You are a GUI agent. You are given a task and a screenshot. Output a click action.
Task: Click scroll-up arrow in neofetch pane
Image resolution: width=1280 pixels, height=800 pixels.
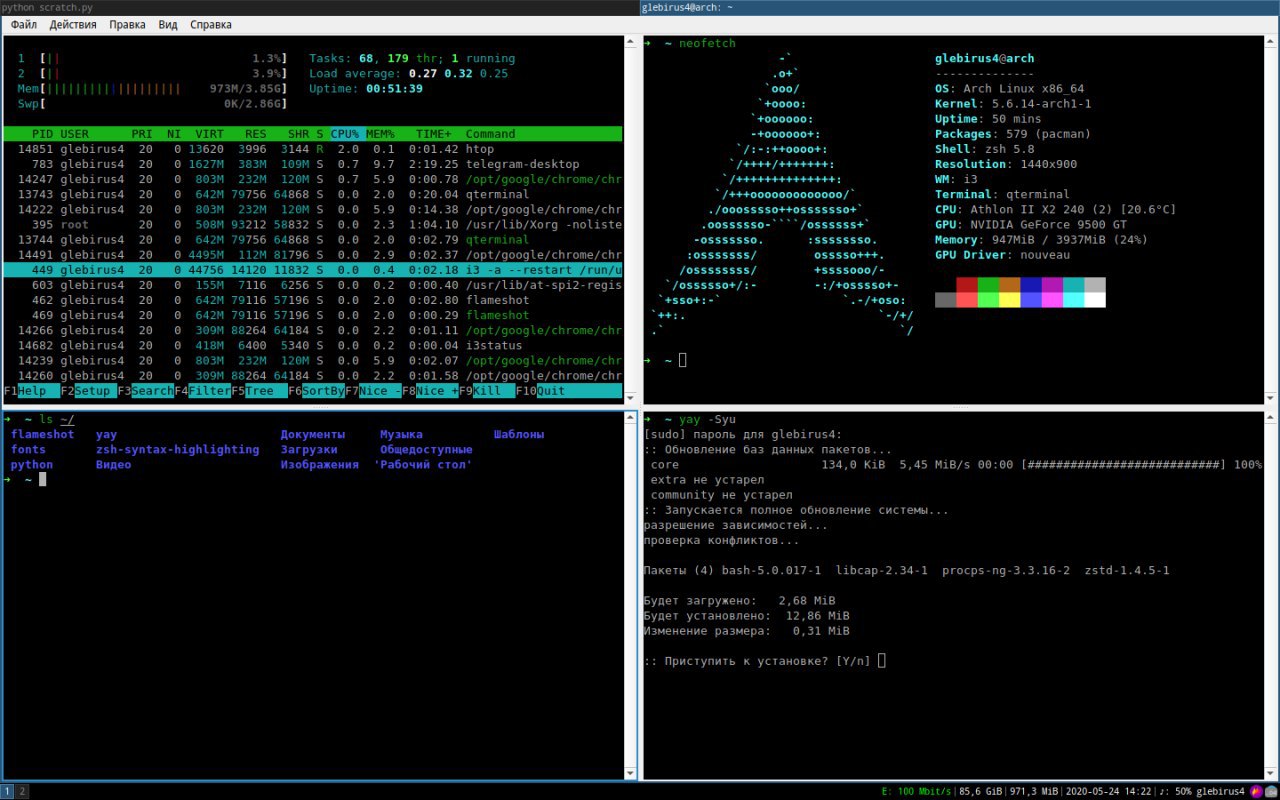tap(1271, 42)
